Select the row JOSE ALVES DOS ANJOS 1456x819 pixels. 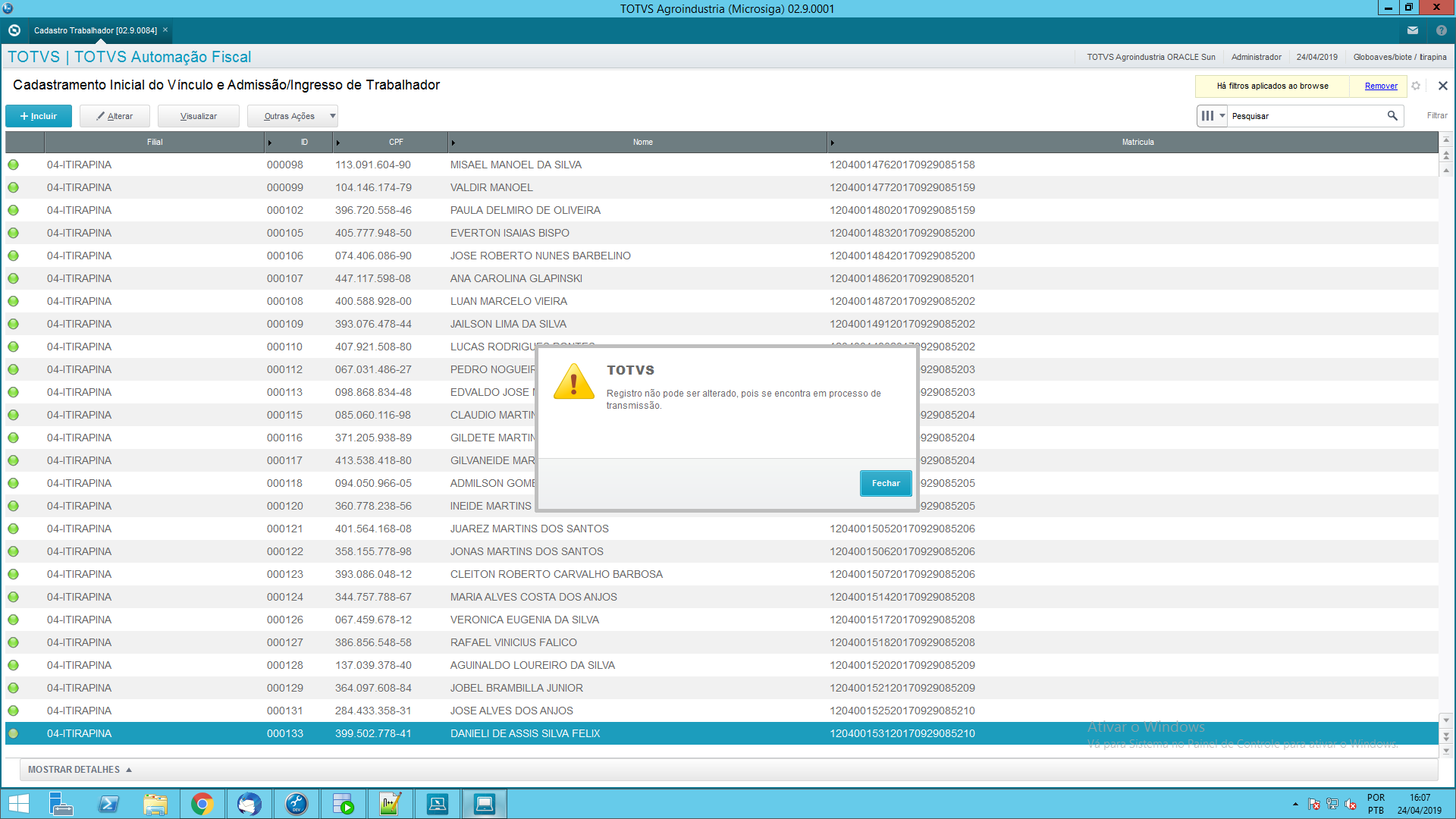coord(722,711)
